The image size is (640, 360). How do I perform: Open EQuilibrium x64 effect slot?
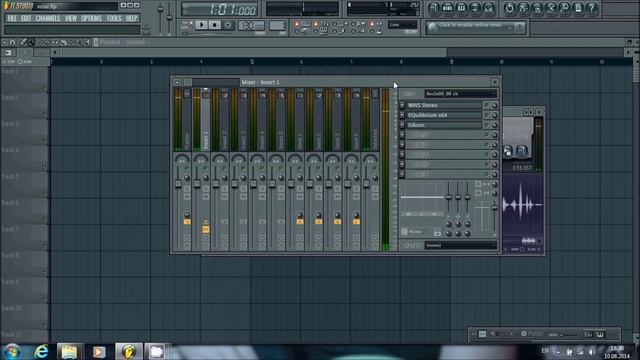click(x=444, y=115)
